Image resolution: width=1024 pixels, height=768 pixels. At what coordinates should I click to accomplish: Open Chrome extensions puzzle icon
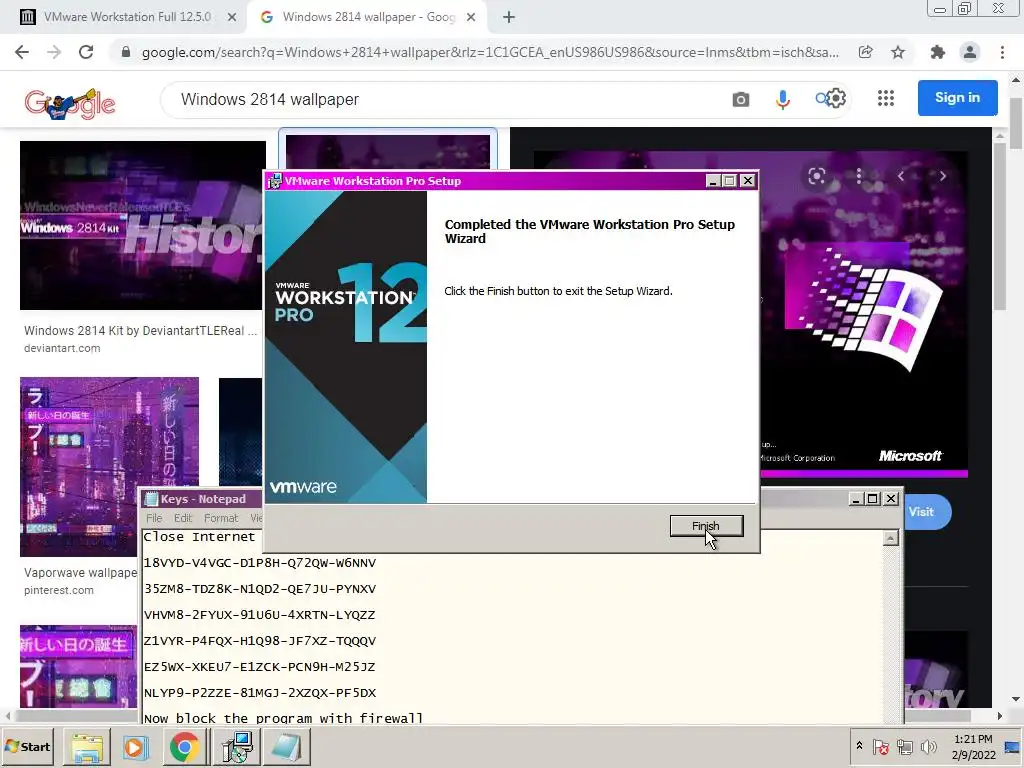click(x=938, y=52)
